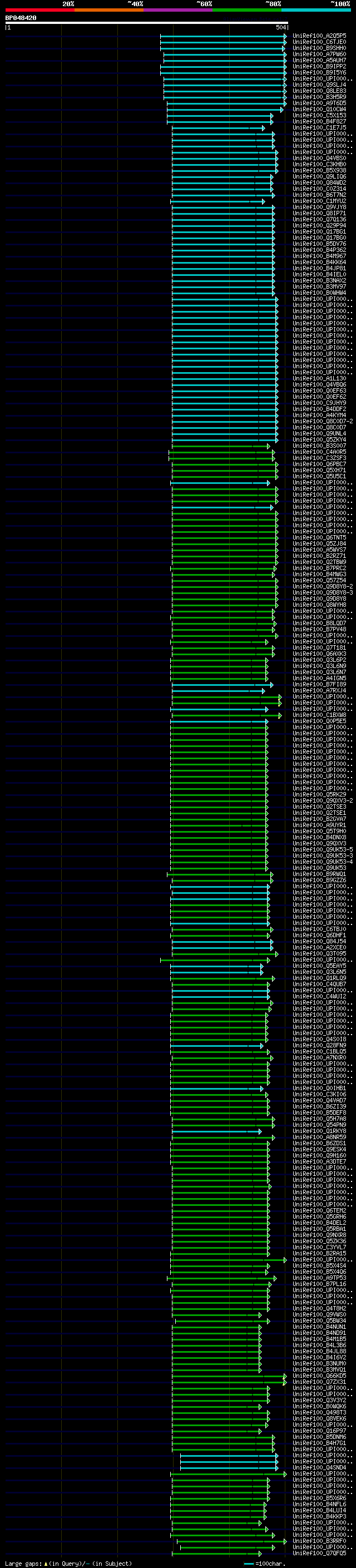
Task: Open hit UniRef100_Q10CW4
Action: (x=319, y=110)
